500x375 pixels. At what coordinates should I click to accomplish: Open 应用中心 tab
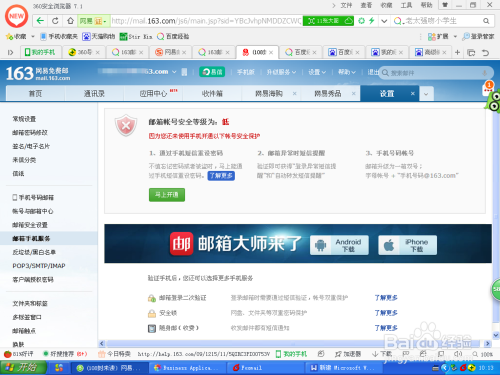(153, 94)
